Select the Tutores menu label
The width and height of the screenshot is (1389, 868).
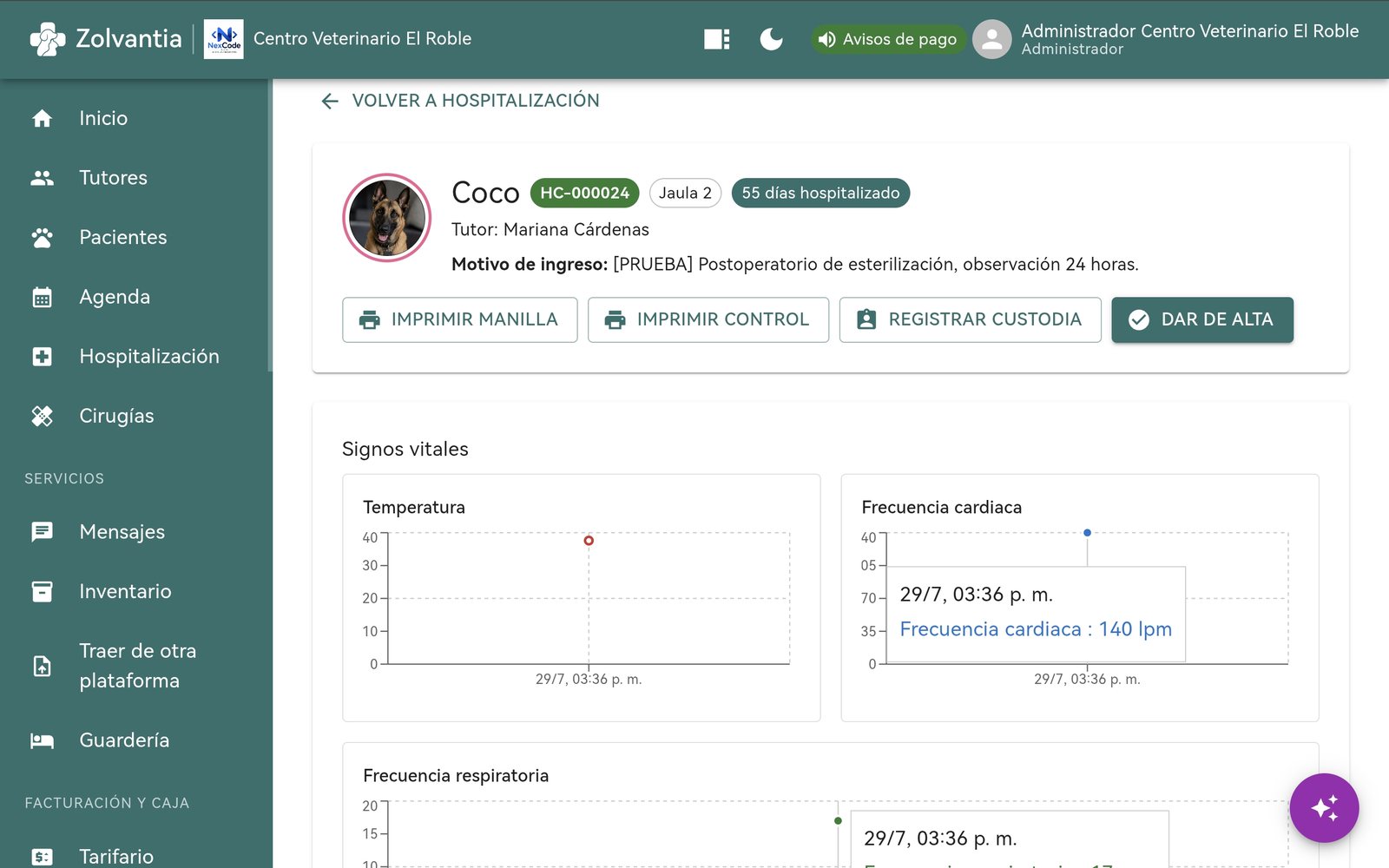pyautogui.click(x=114, y=178)
